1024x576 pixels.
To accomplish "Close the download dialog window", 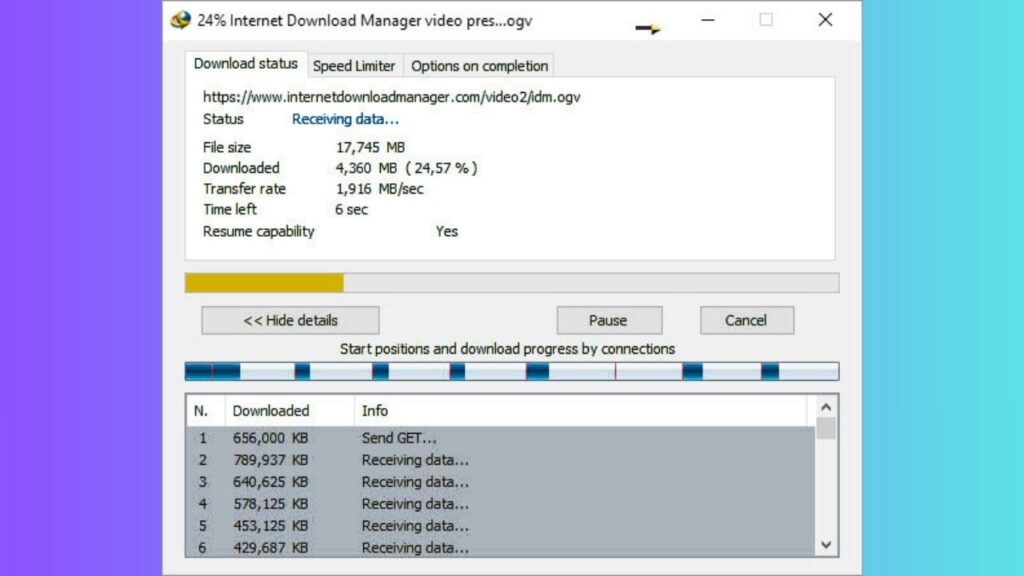I will [825, 20].
